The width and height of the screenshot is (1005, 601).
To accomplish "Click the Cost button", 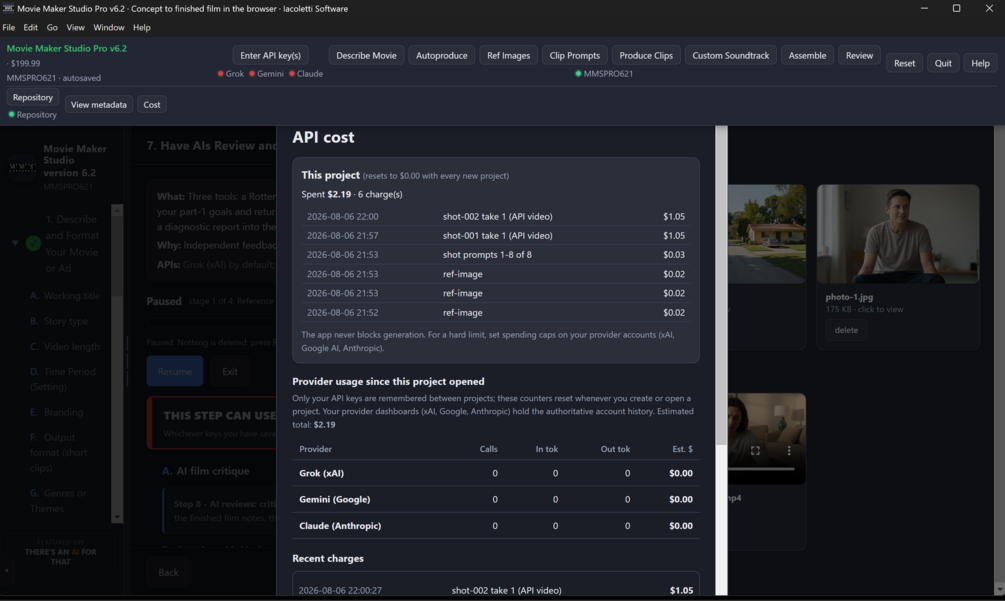I will coord(152,104).
